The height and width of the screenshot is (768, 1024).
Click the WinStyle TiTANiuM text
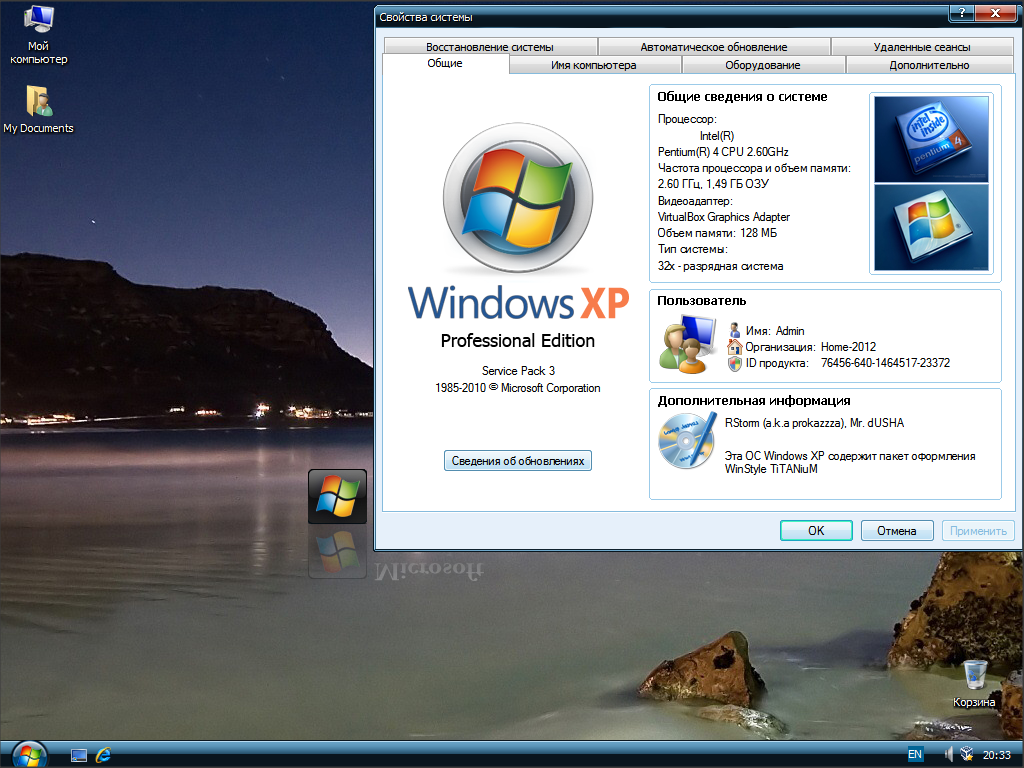771,469
